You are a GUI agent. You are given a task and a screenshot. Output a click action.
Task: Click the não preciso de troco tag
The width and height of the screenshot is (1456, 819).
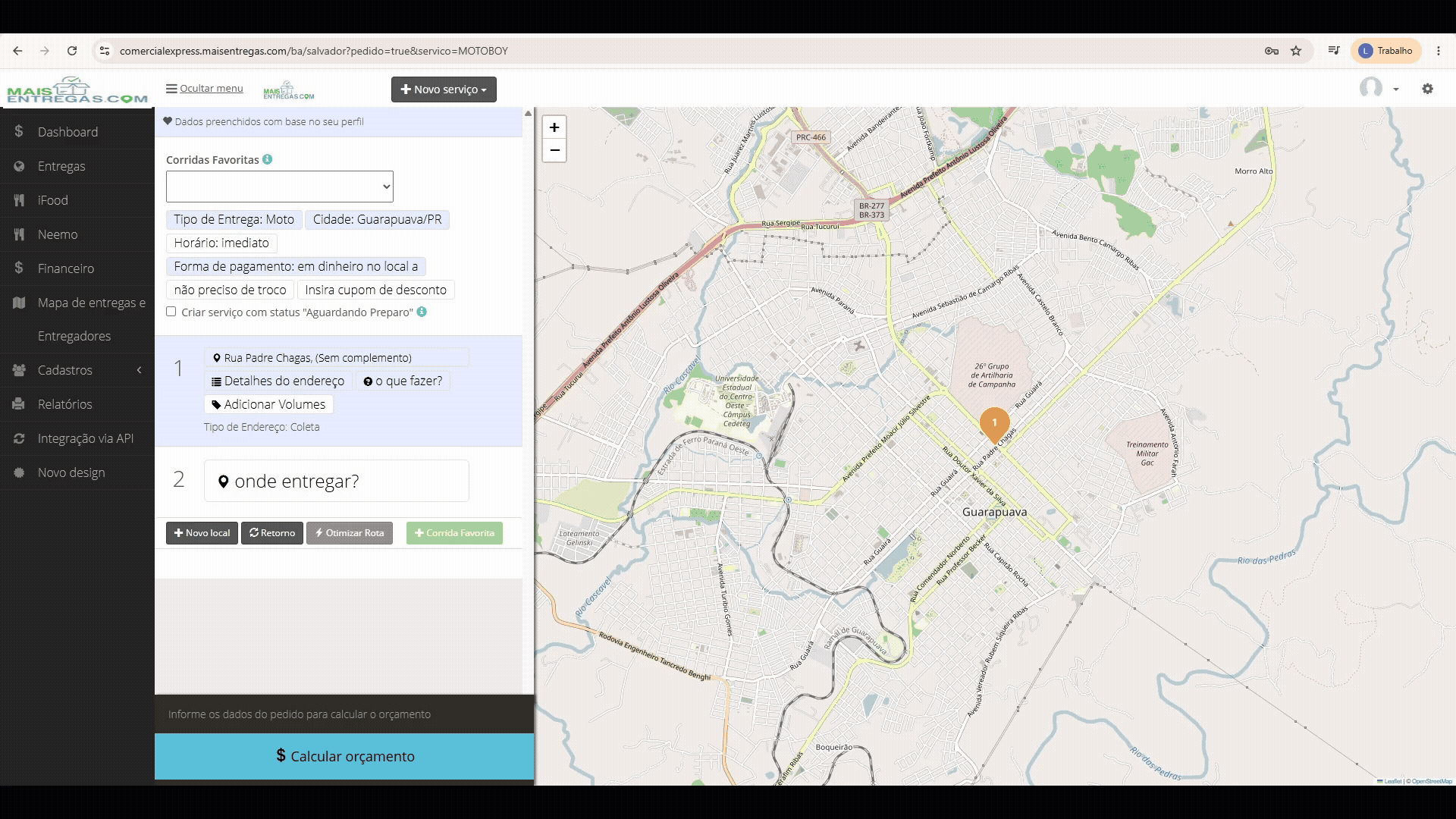(x=230, y=290)
